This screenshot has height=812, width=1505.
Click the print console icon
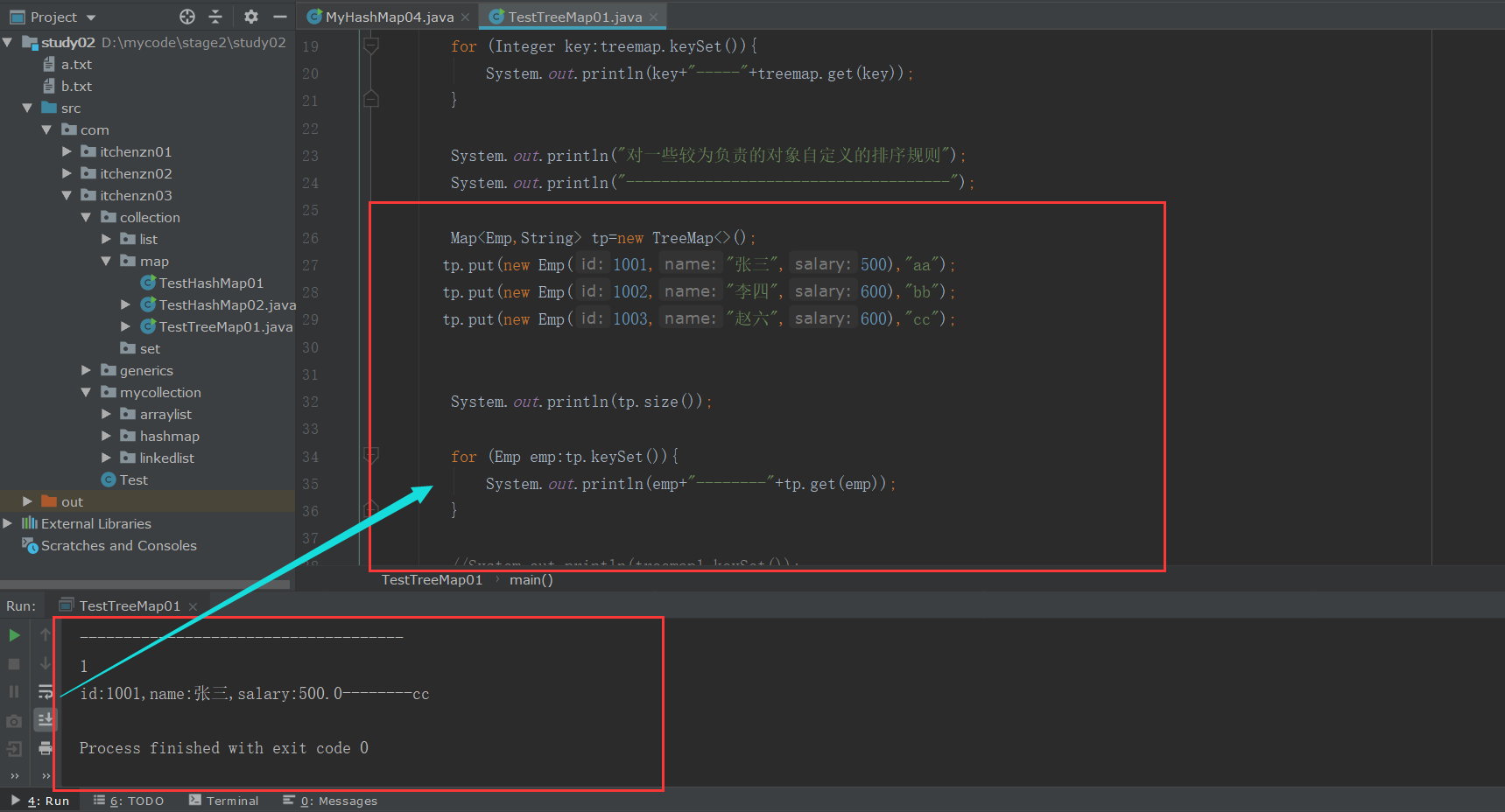tap(46, 749)
